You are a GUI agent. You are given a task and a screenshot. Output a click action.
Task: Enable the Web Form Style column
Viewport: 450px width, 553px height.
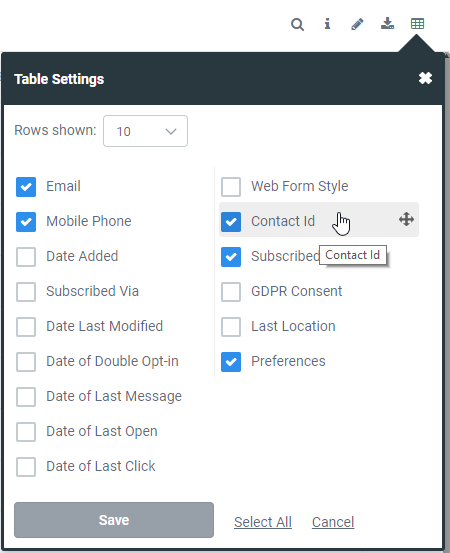(x=231, y=187)
